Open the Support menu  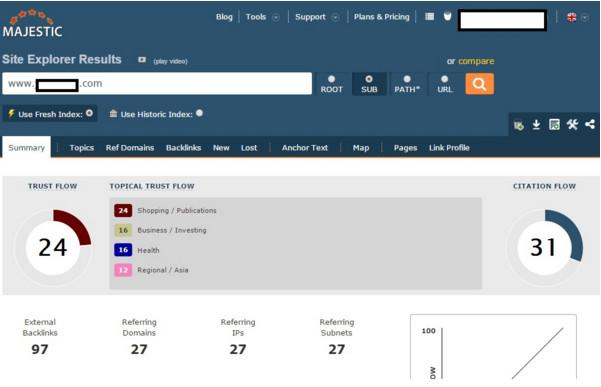point(310,17)
